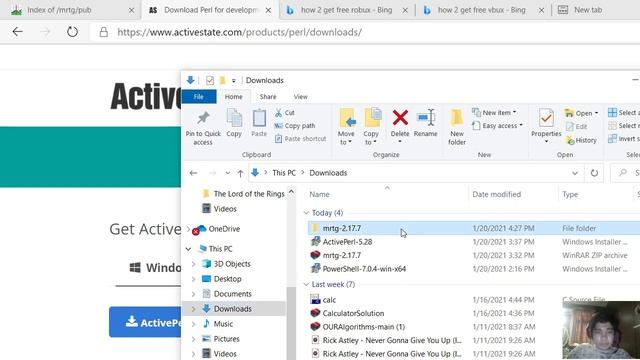This screenshot has width=640, height=360.
Task: Refresh the Downloads folder view
Action: click(x=594, y=173)
